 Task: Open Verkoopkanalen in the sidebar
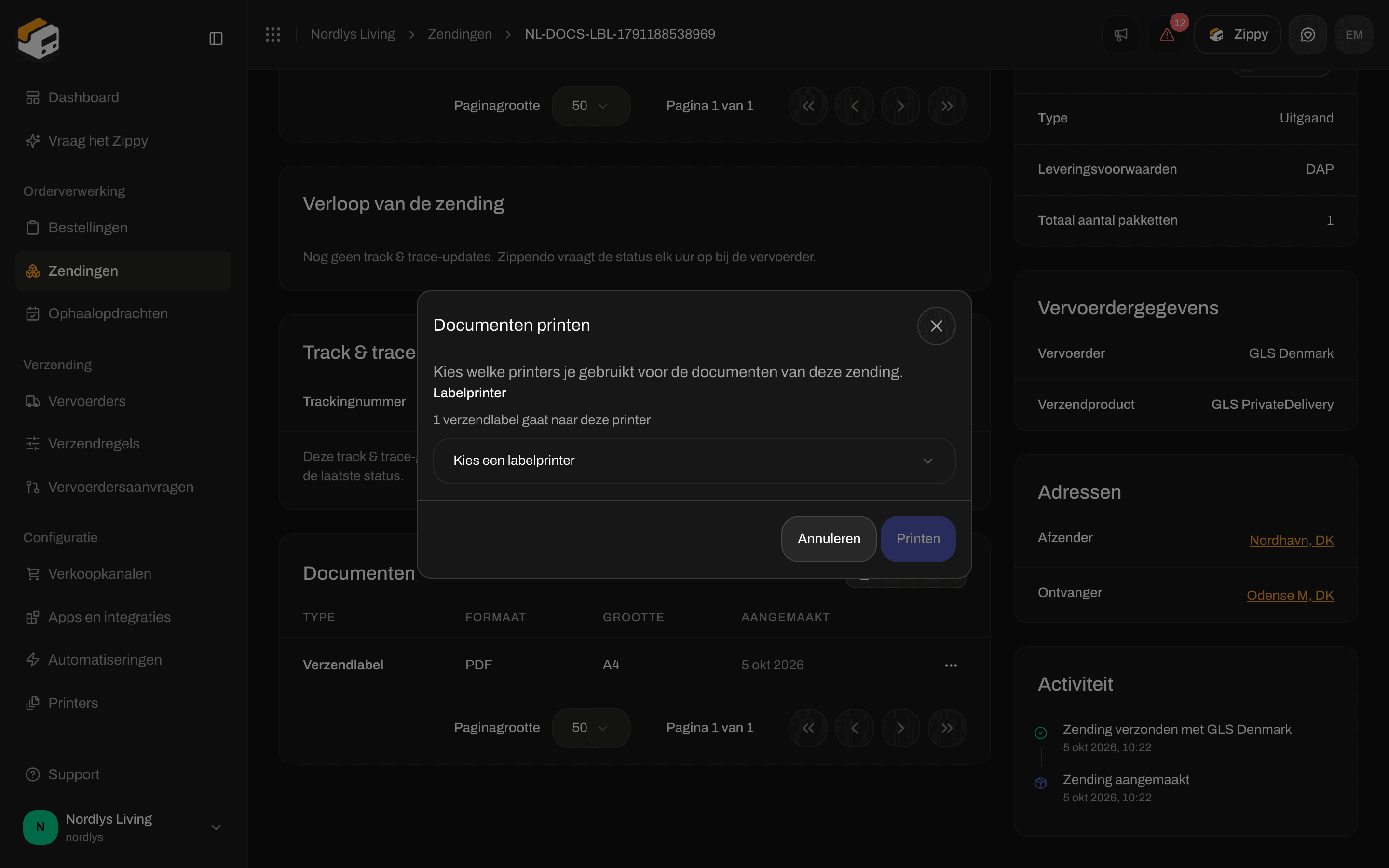click(123, 573)
